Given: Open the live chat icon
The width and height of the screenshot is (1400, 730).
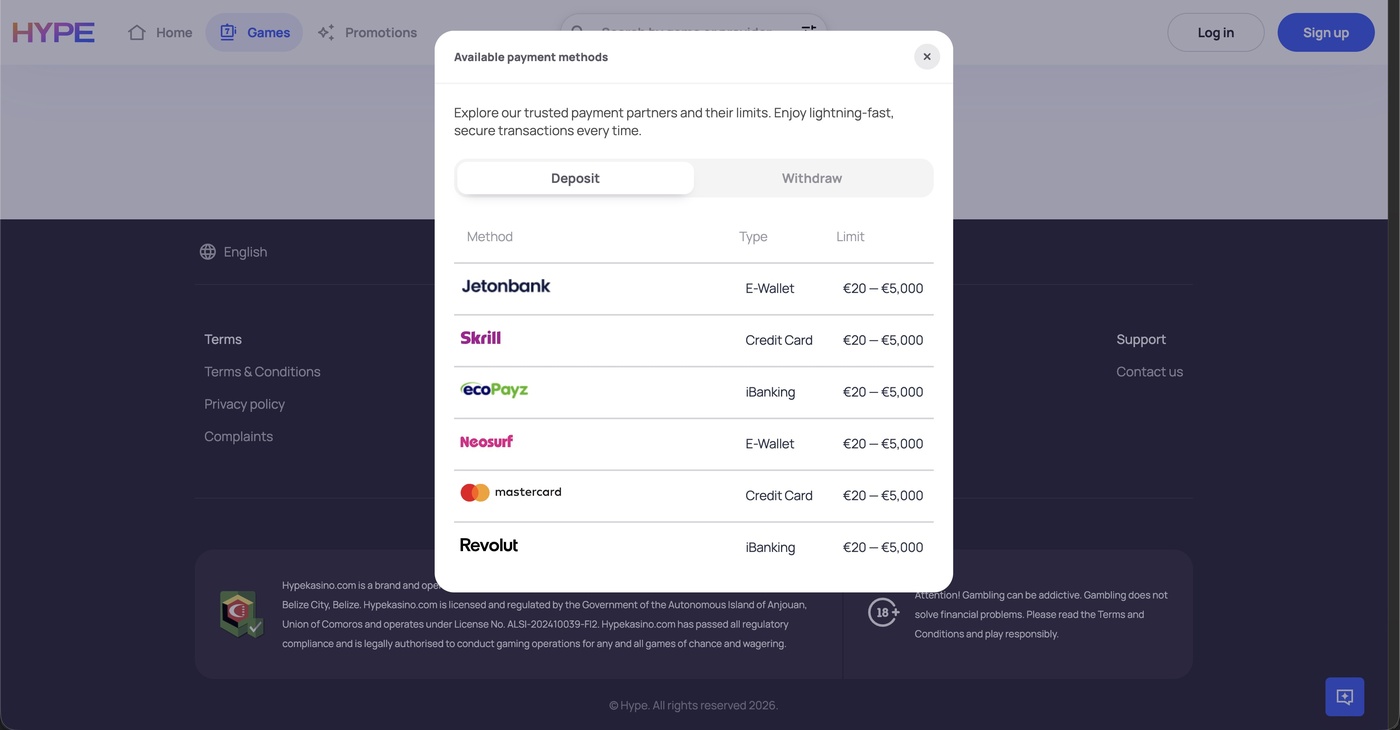Looking at the screenshot, I should pyautogui.click(x=1345, y=697).
